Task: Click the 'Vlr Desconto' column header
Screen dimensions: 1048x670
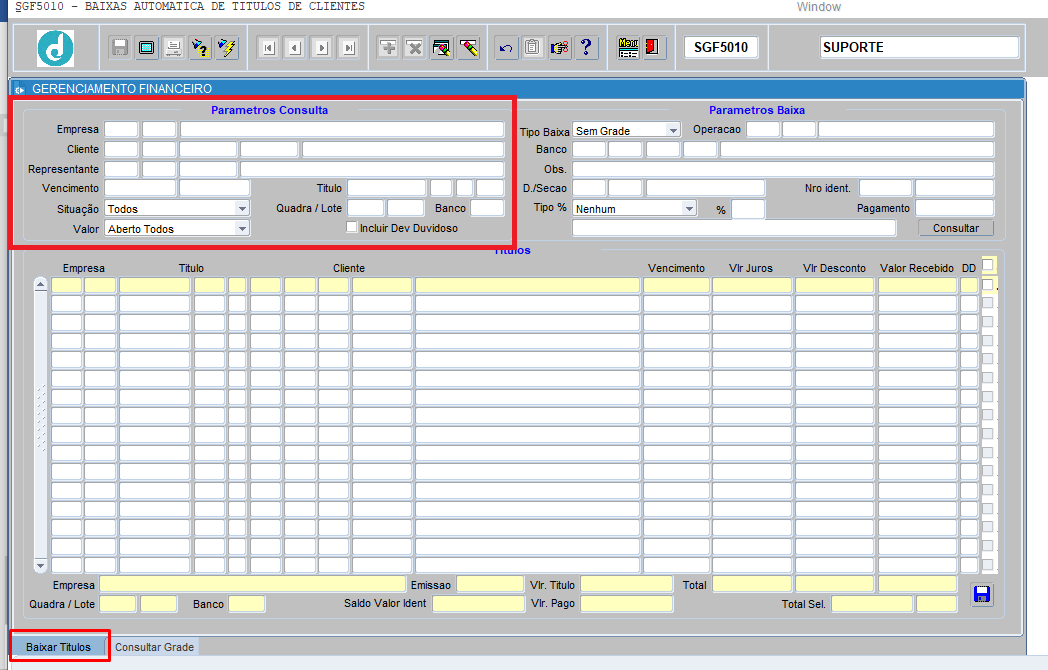Action: point(834,268)
